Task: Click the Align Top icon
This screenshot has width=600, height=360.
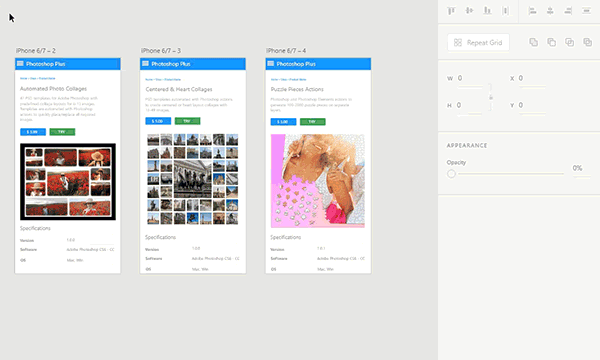Action: pos(452,11)
